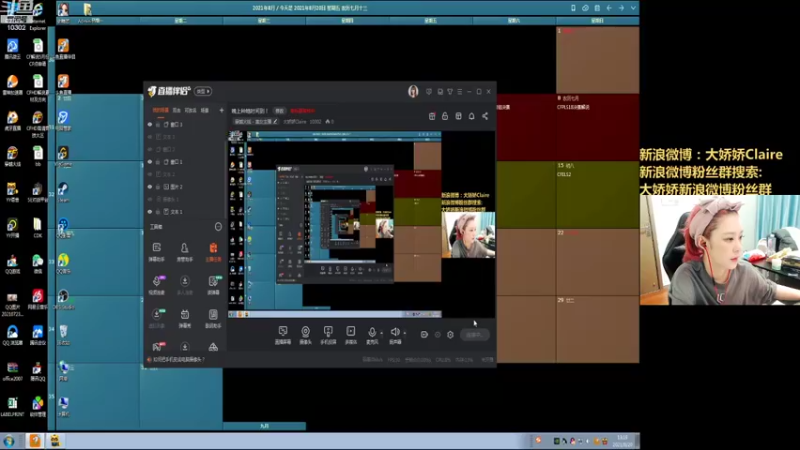Select day 15 cell in desktop calendar
This screenshot has width=800, height=450.
pos(597,195)
